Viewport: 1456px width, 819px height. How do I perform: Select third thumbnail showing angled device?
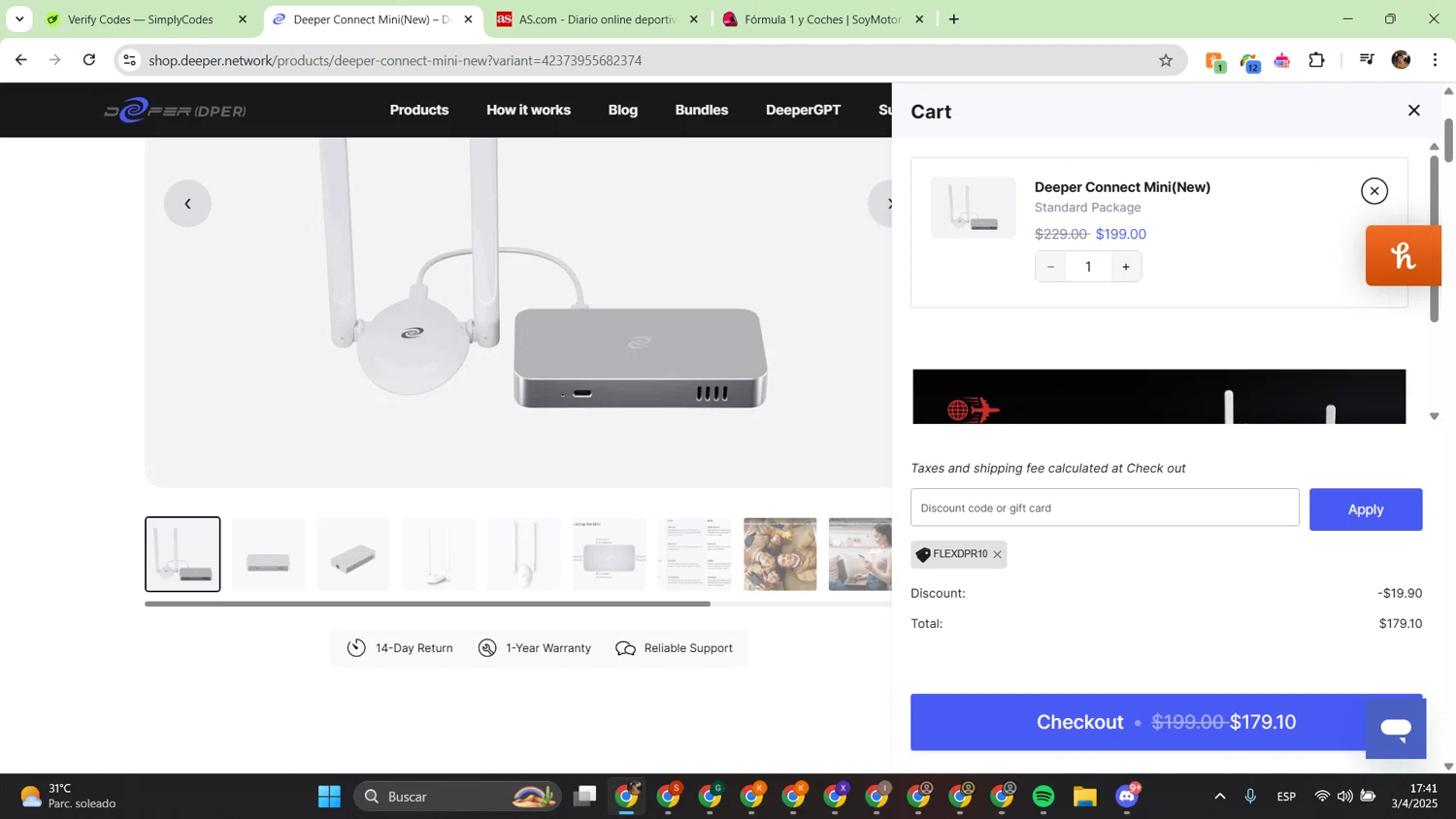(x=353, y=554)
